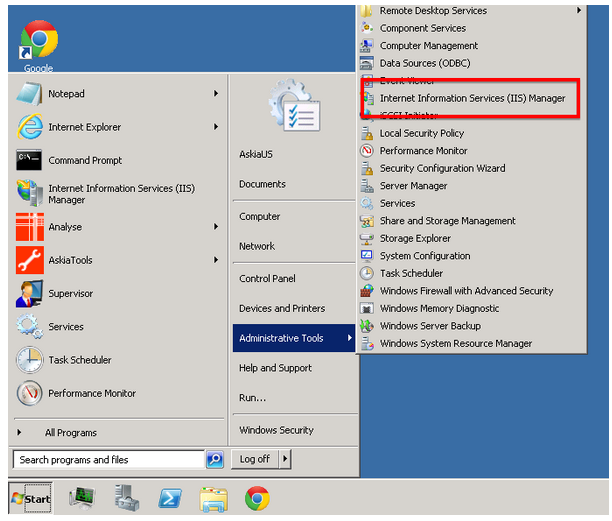Viewport: 612px width, 521px height.
Task: Open the Performance Monitor icon in left pane
Action: coord(30,393)
